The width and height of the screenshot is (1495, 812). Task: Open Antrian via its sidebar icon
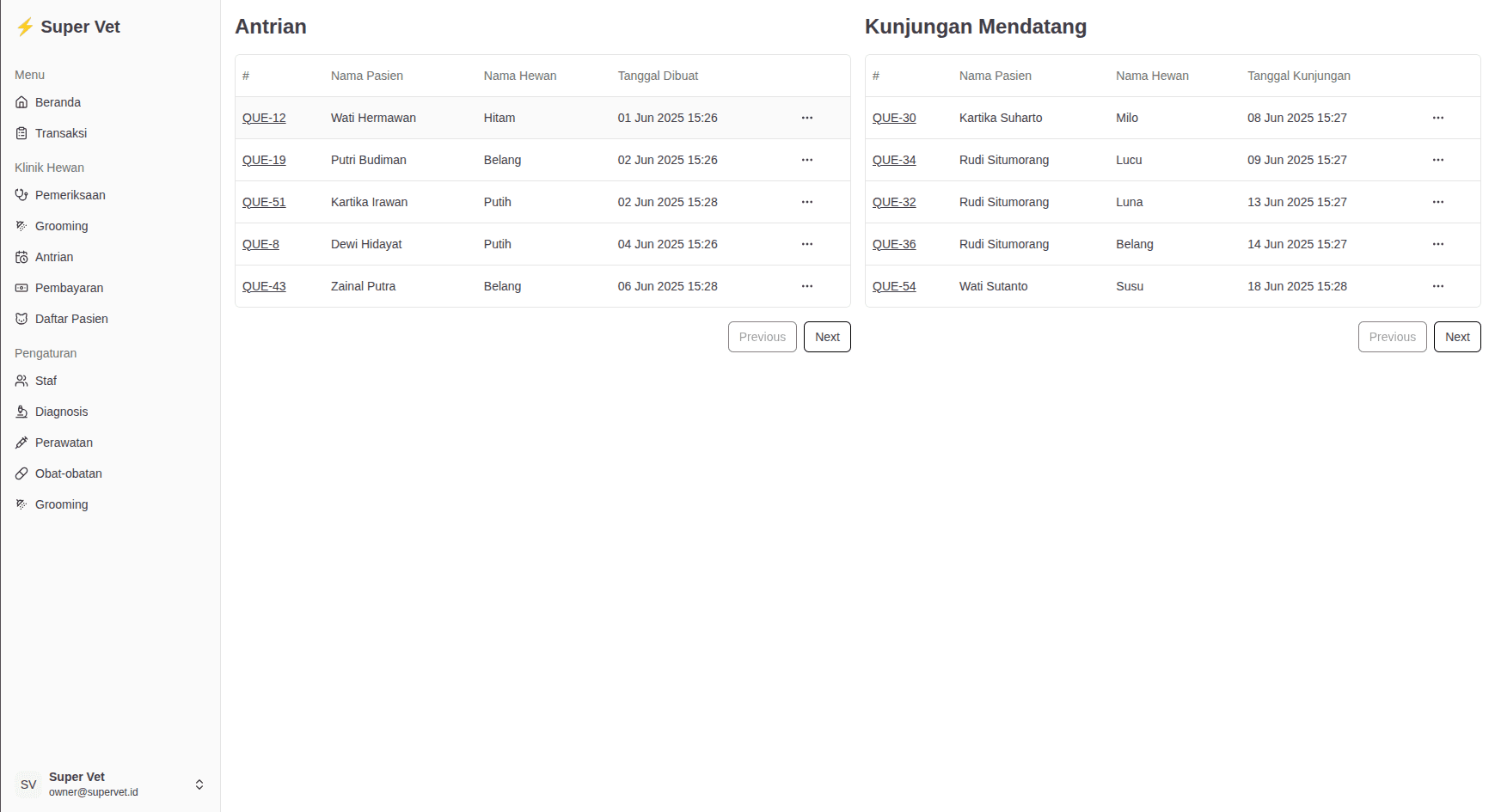click(21, 257)
